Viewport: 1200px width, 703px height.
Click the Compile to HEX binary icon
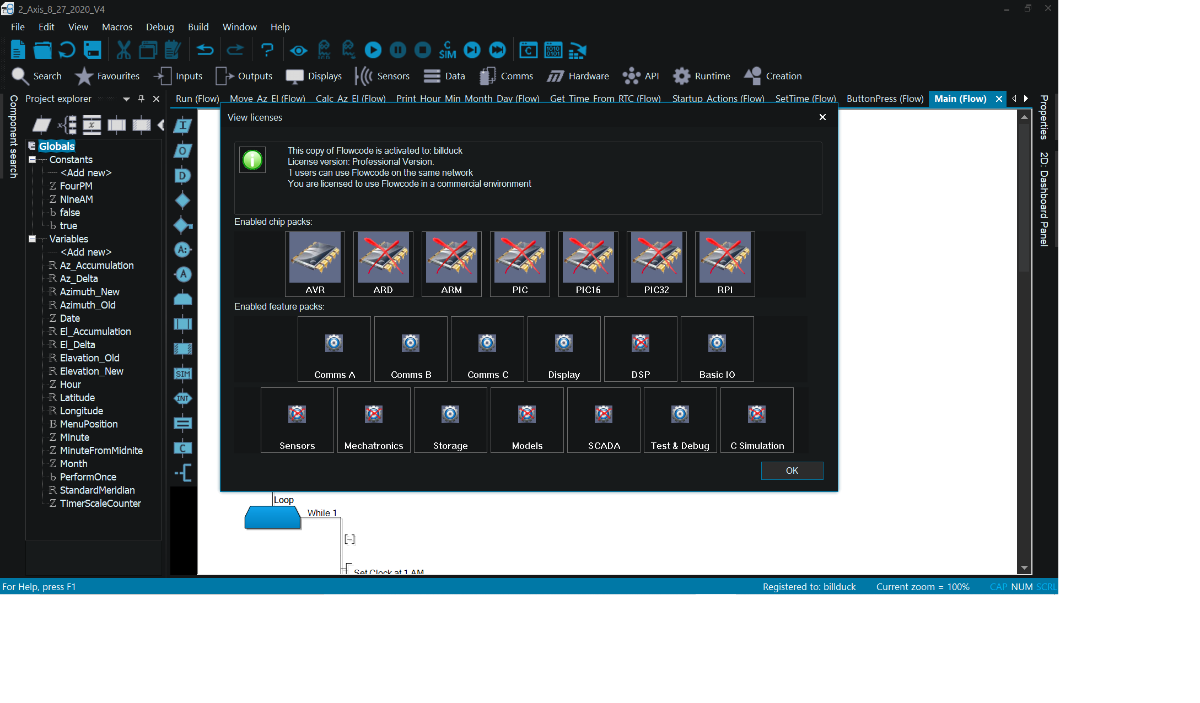(553, 50)
